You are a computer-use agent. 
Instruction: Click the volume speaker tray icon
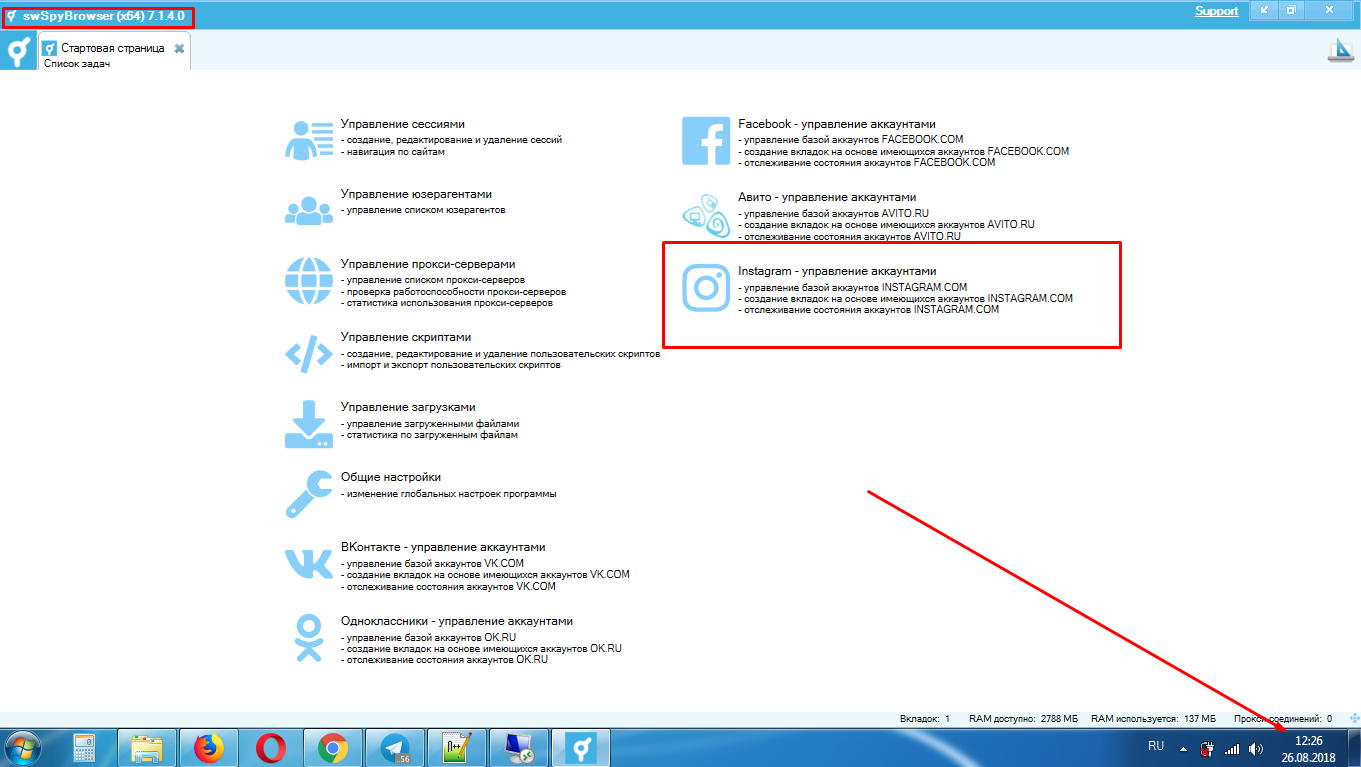[x=1256, y=748]
